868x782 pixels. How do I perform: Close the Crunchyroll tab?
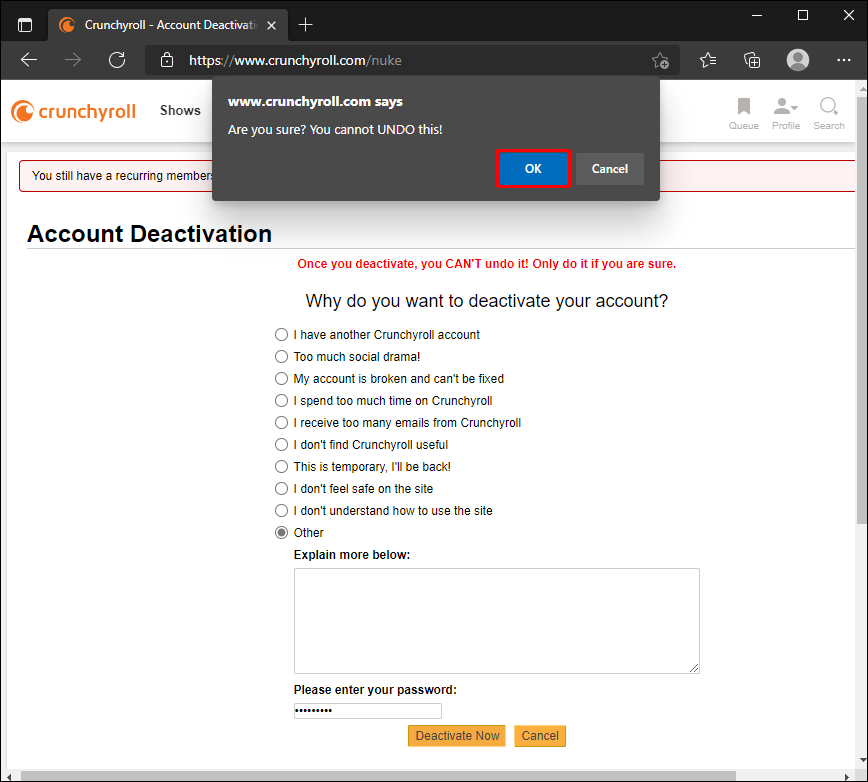(271, 25)
